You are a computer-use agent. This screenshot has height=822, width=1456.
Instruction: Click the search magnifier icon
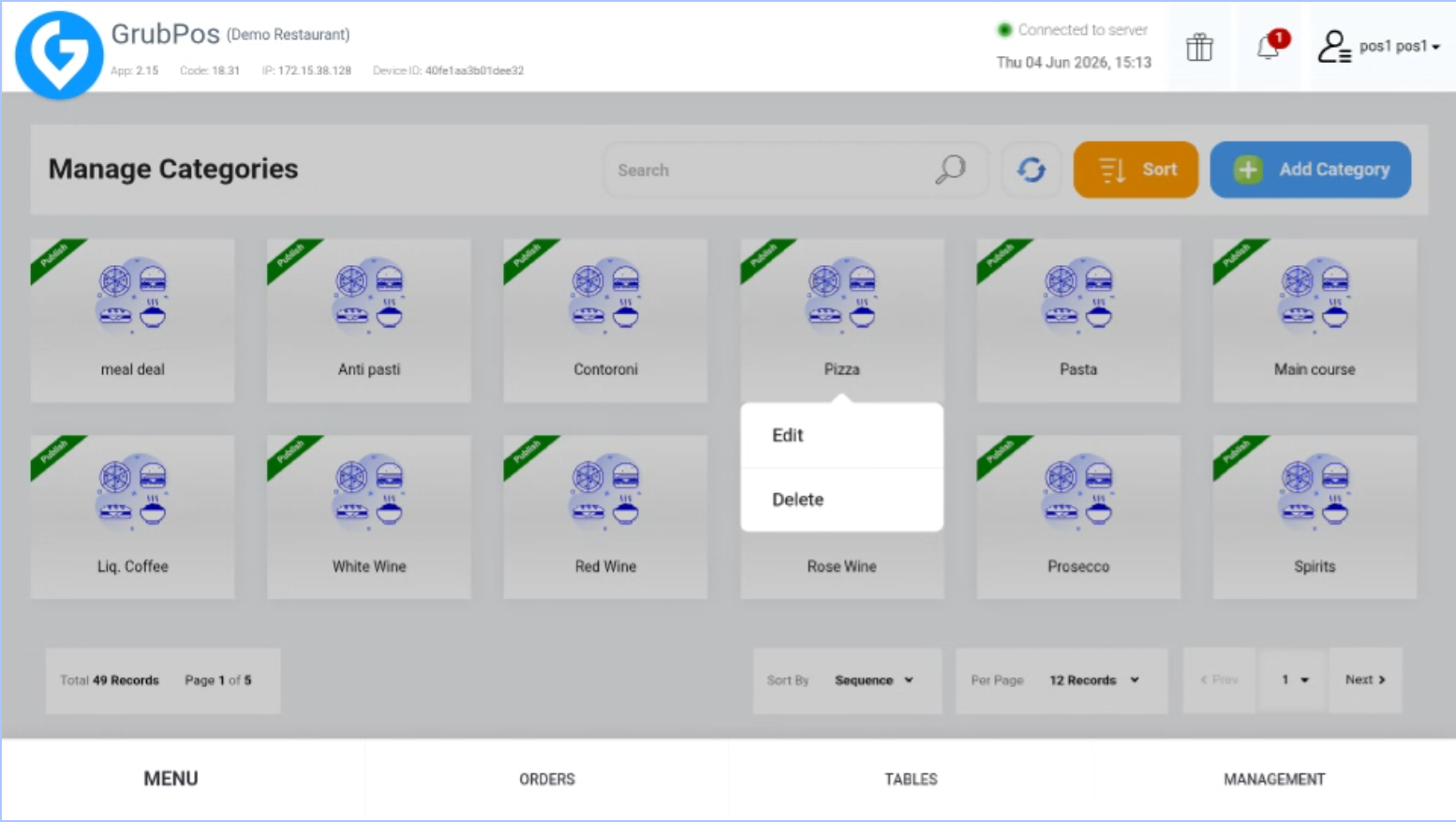point(950,170)
